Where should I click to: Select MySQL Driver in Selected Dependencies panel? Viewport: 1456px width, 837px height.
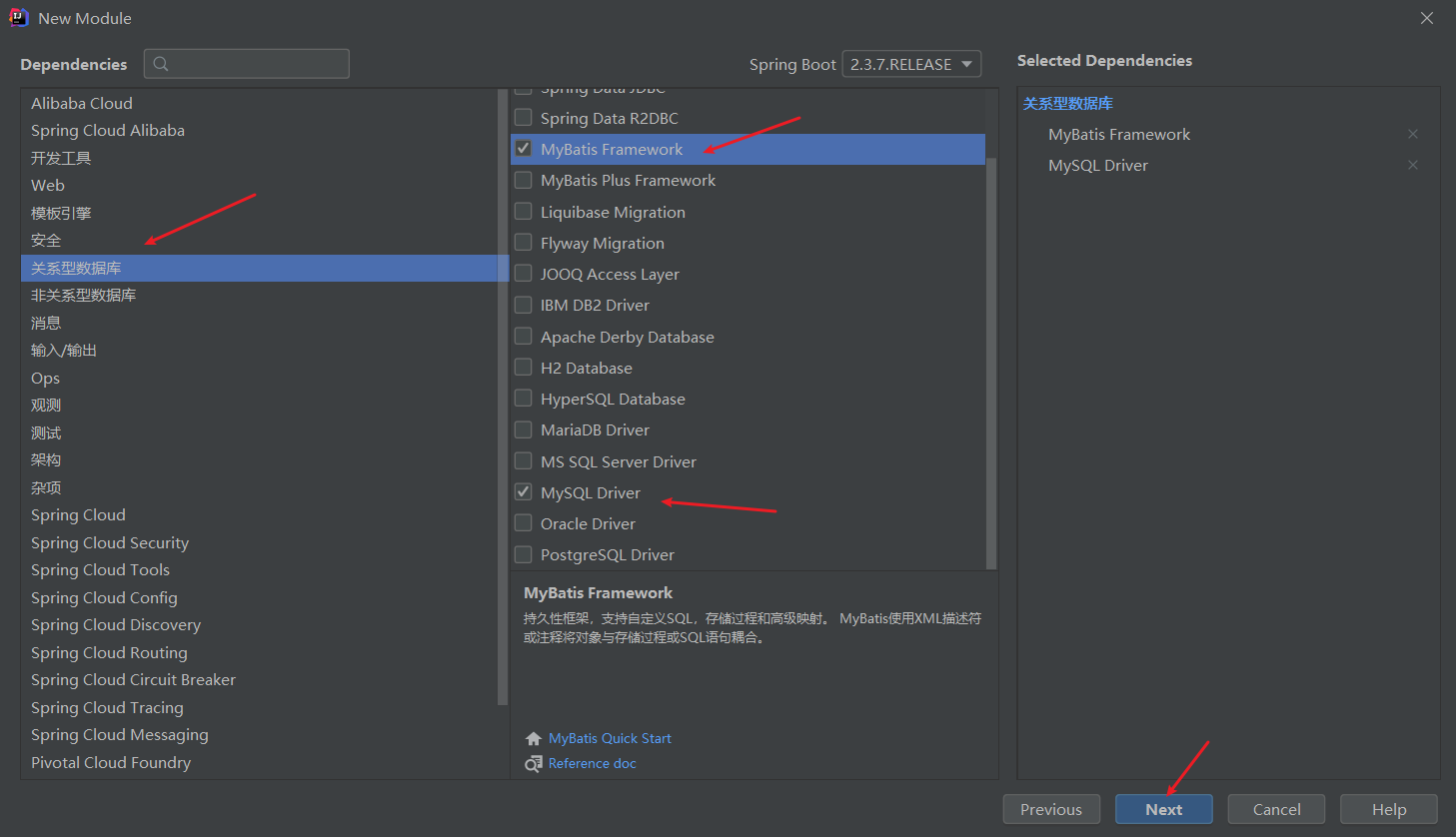1098,165
